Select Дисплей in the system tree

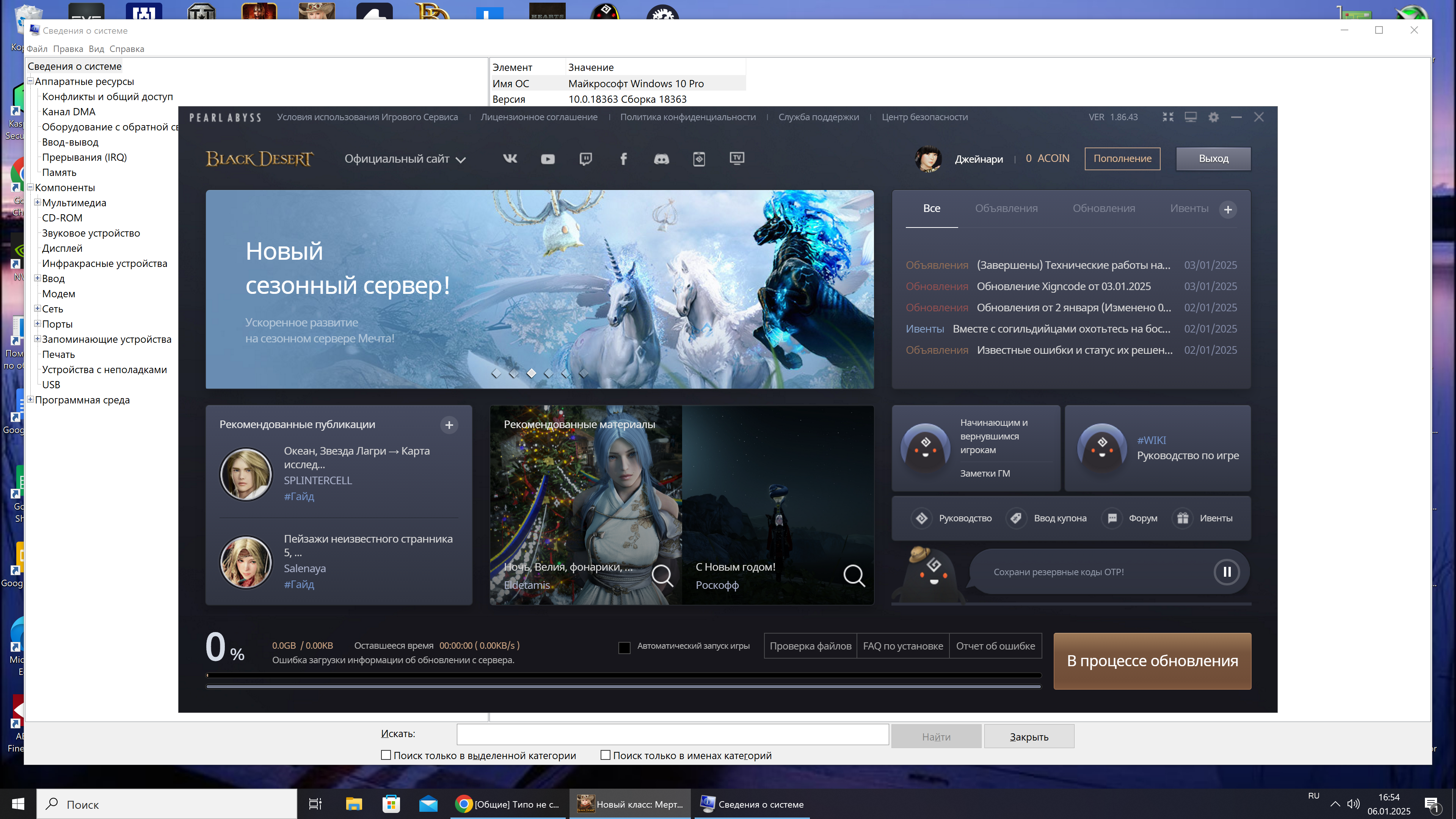coord(62,248)
